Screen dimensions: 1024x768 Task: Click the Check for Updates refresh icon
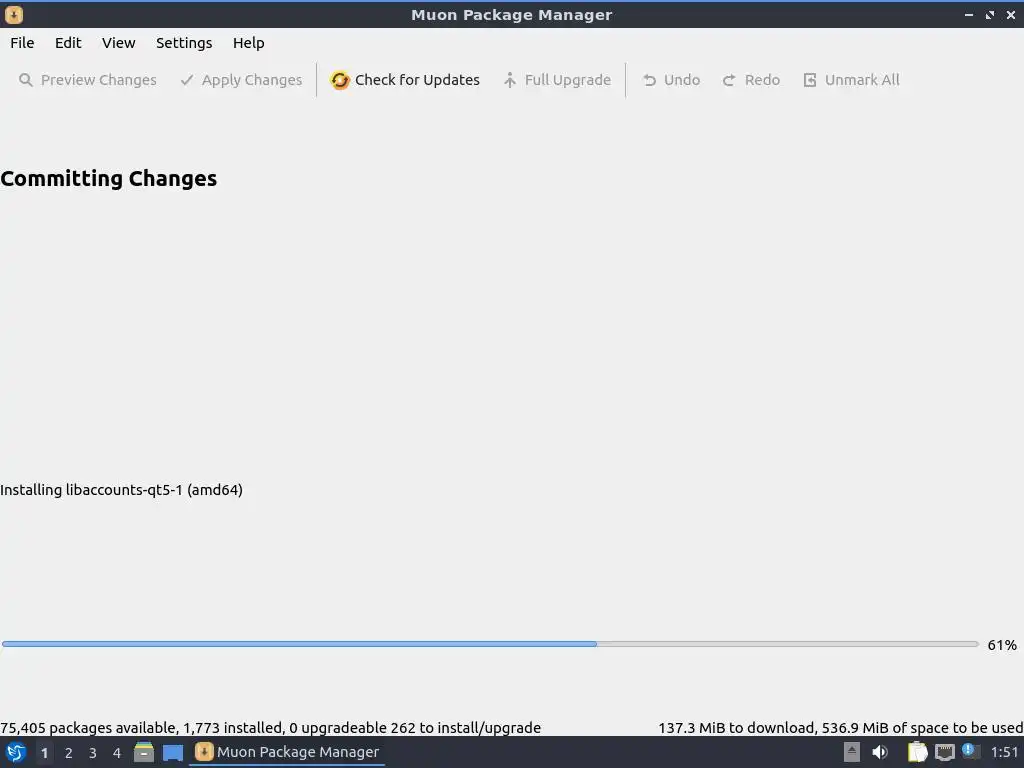click(340, 80)
